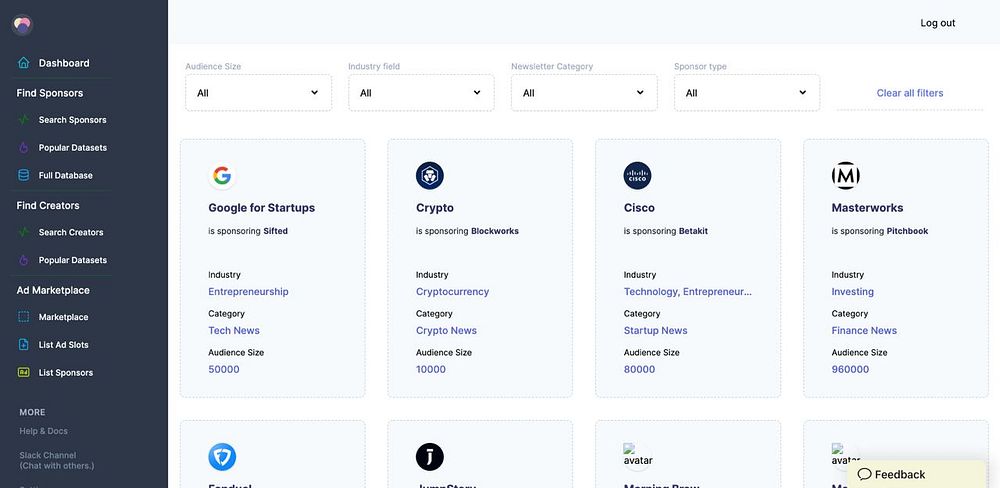This screenshot has height=488, width=1000.
Task: Click Crypto News category link
Action: click(x=446, y=330)
